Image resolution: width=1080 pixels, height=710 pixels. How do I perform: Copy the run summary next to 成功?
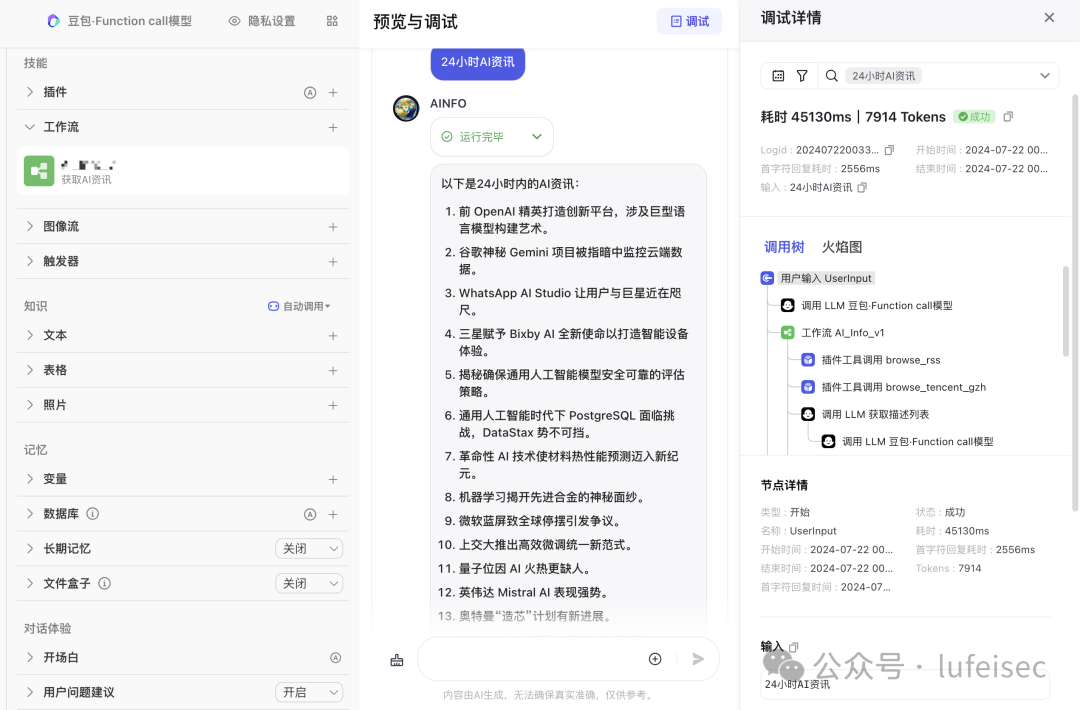(x=1008, y=116)
